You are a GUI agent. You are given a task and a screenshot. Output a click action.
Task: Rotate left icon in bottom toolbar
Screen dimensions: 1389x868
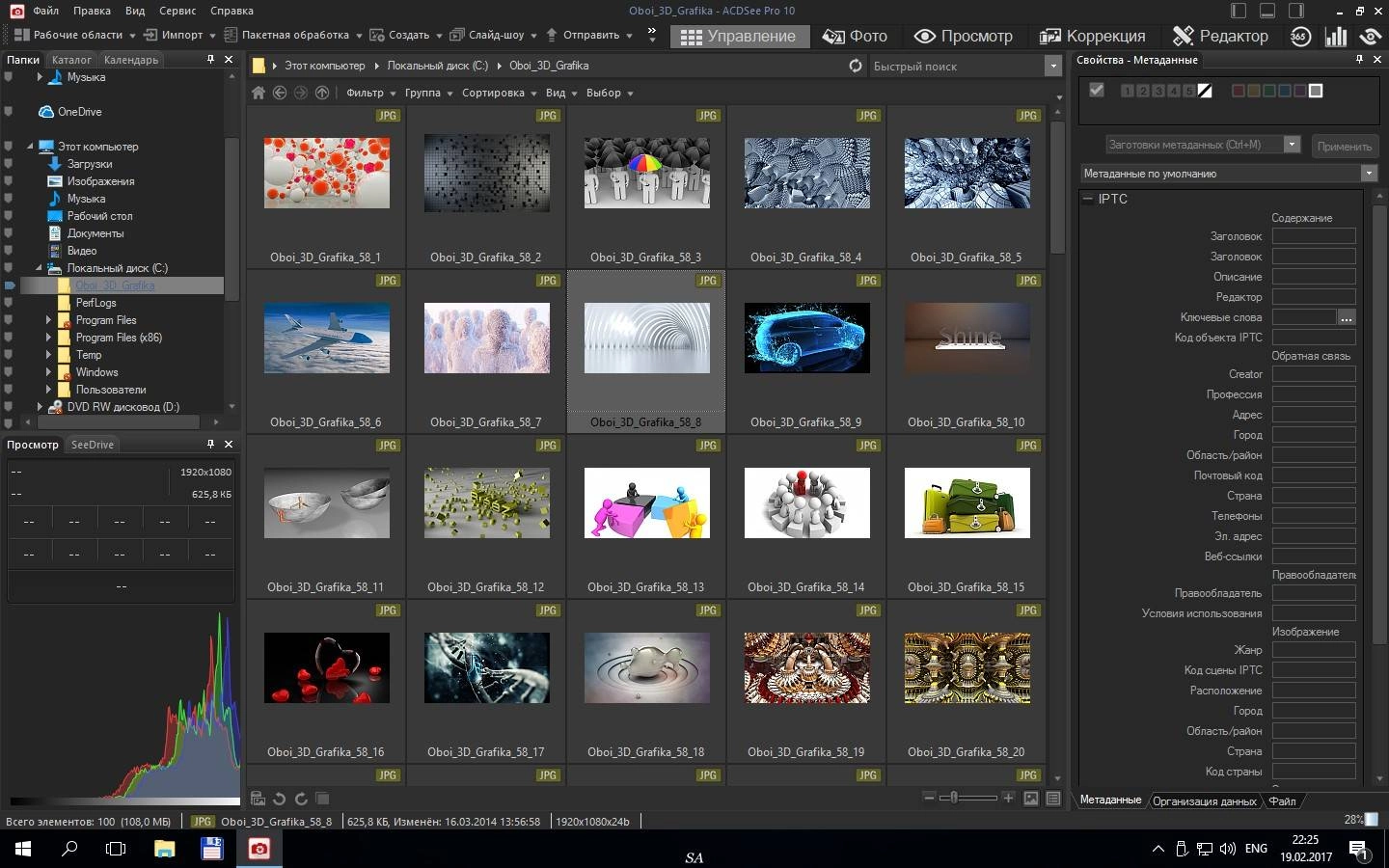280,799
